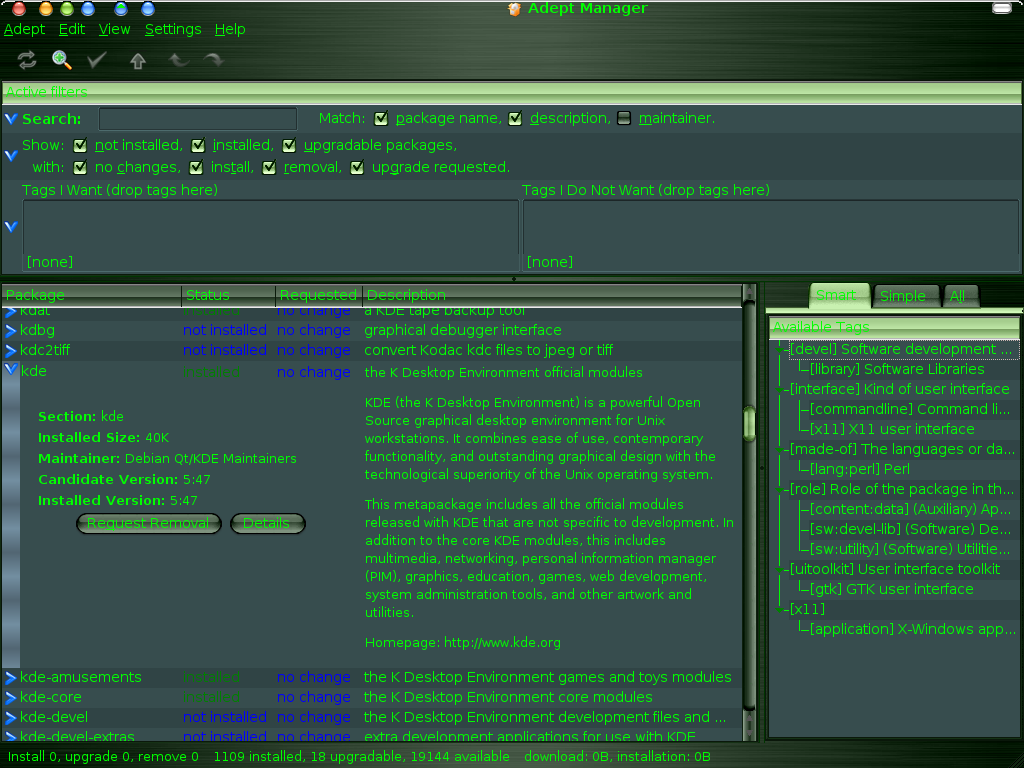Image resolution: width=1024 pixels, height=768 pixels.
Task: Select the [sw:utility] Software Utilities tag
Action: [910, 550]
